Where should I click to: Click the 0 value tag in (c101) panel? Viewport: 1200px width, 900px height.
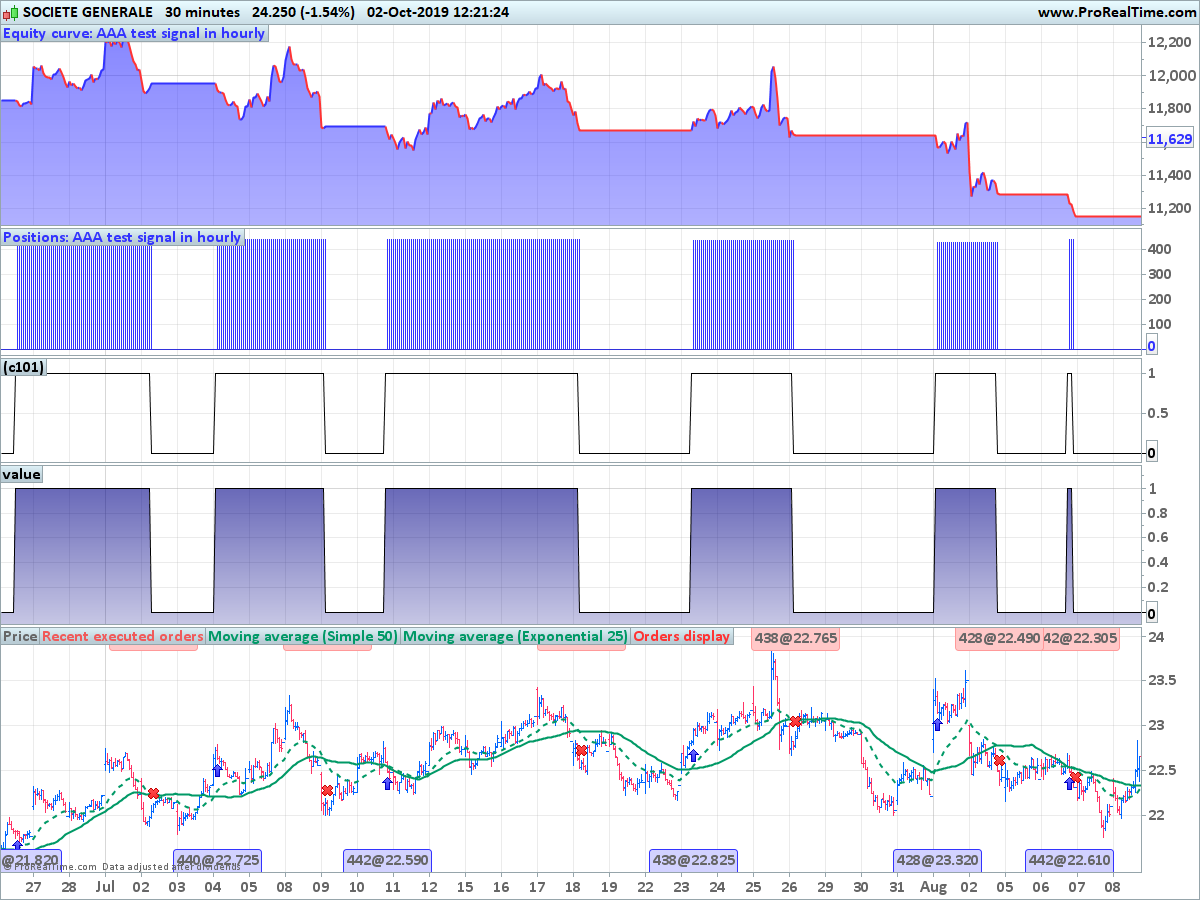[x=1151, y=453]
